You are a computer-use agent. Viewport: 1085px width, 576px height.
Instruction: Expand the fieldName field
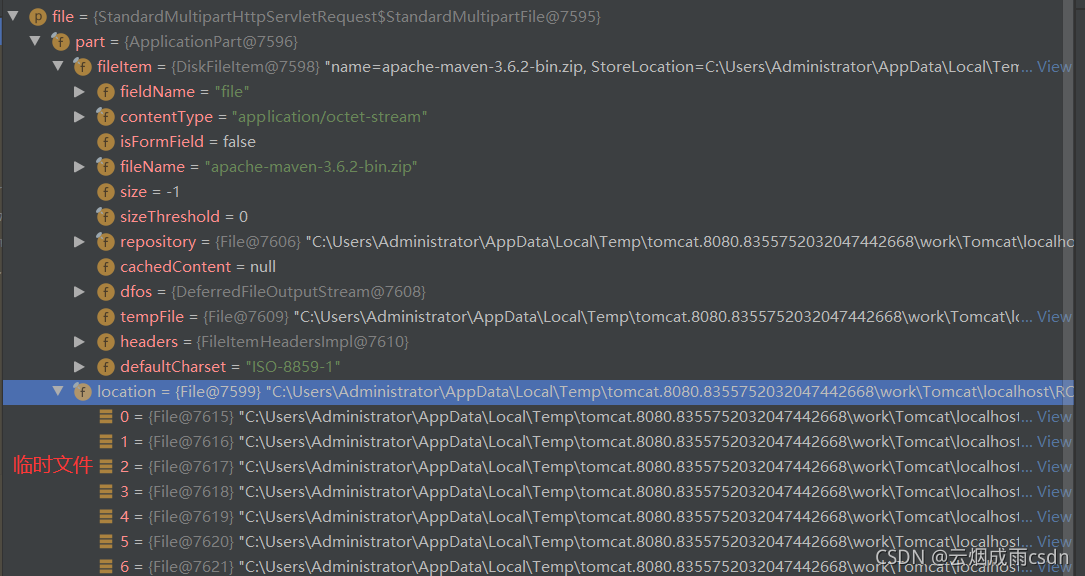(x=80, y=91)
